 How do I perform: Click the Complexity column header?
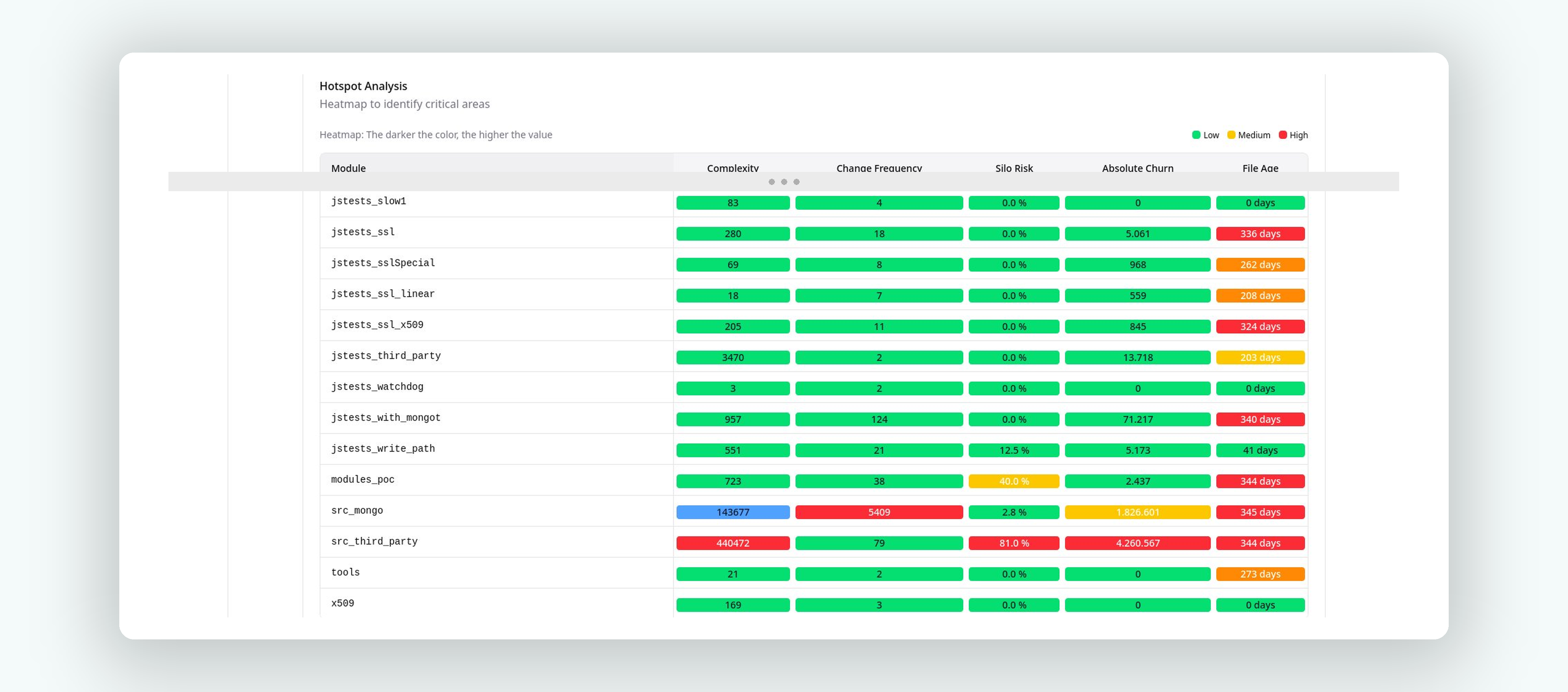(732, 167)
